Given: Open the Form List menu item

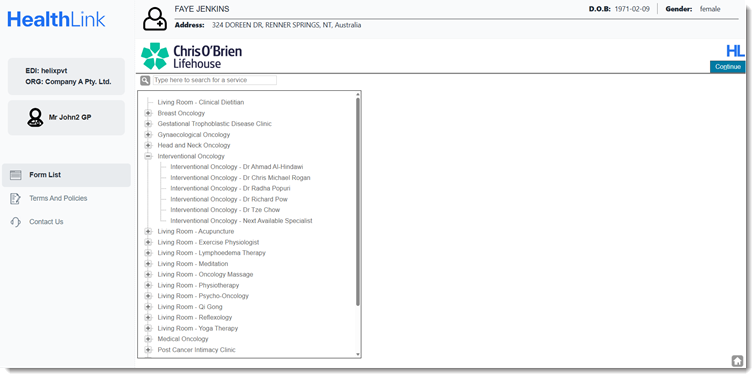Looking at the screenshot, I should [66, 175].
